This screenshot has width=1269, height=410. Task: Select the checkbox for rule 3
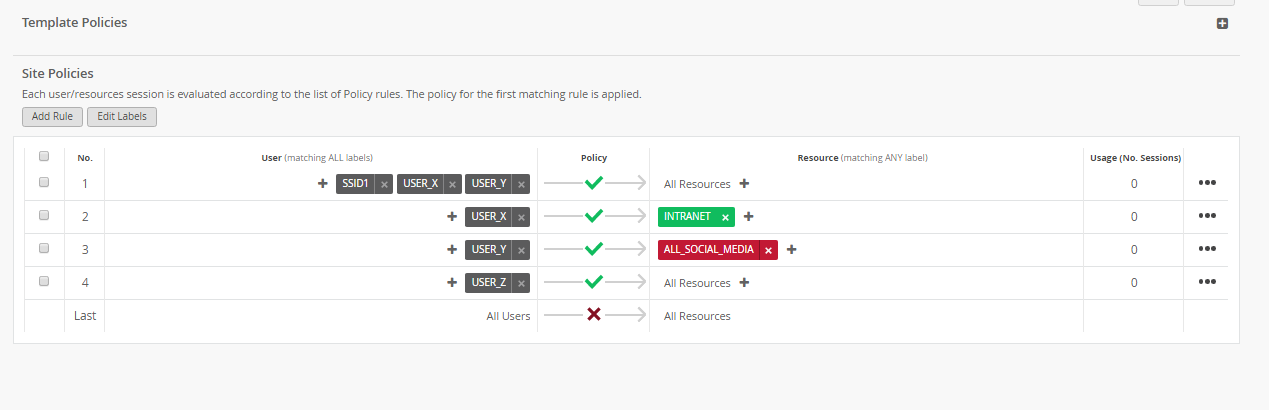click(x=43, y=248)
